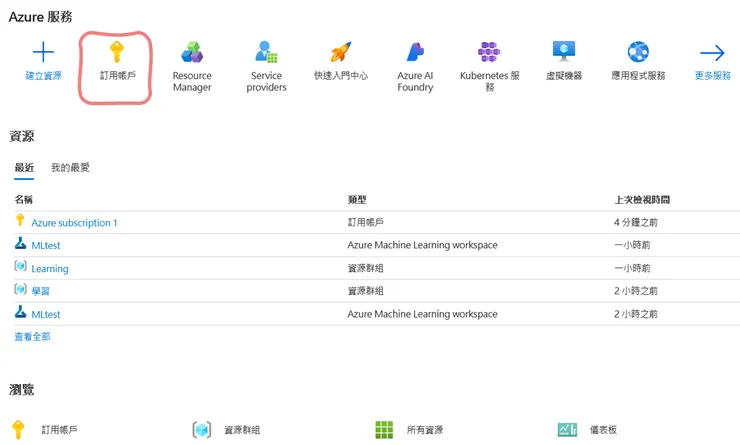Open the 虛擬機器 monitor icon
The image size is (740, 445).
[564, 51]
